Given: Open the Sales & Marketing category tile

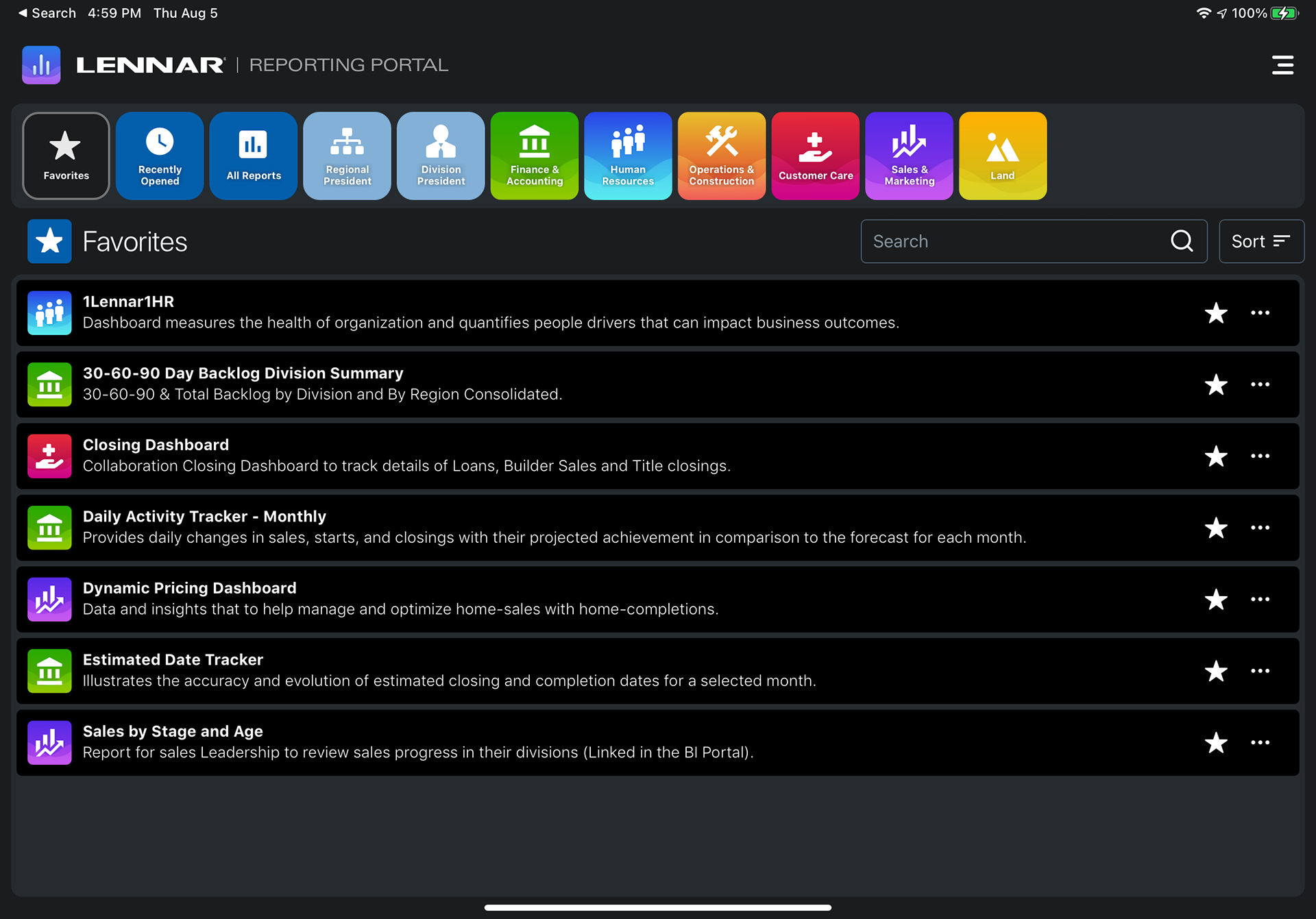Looking at the screenshot, I should [909, 156].
